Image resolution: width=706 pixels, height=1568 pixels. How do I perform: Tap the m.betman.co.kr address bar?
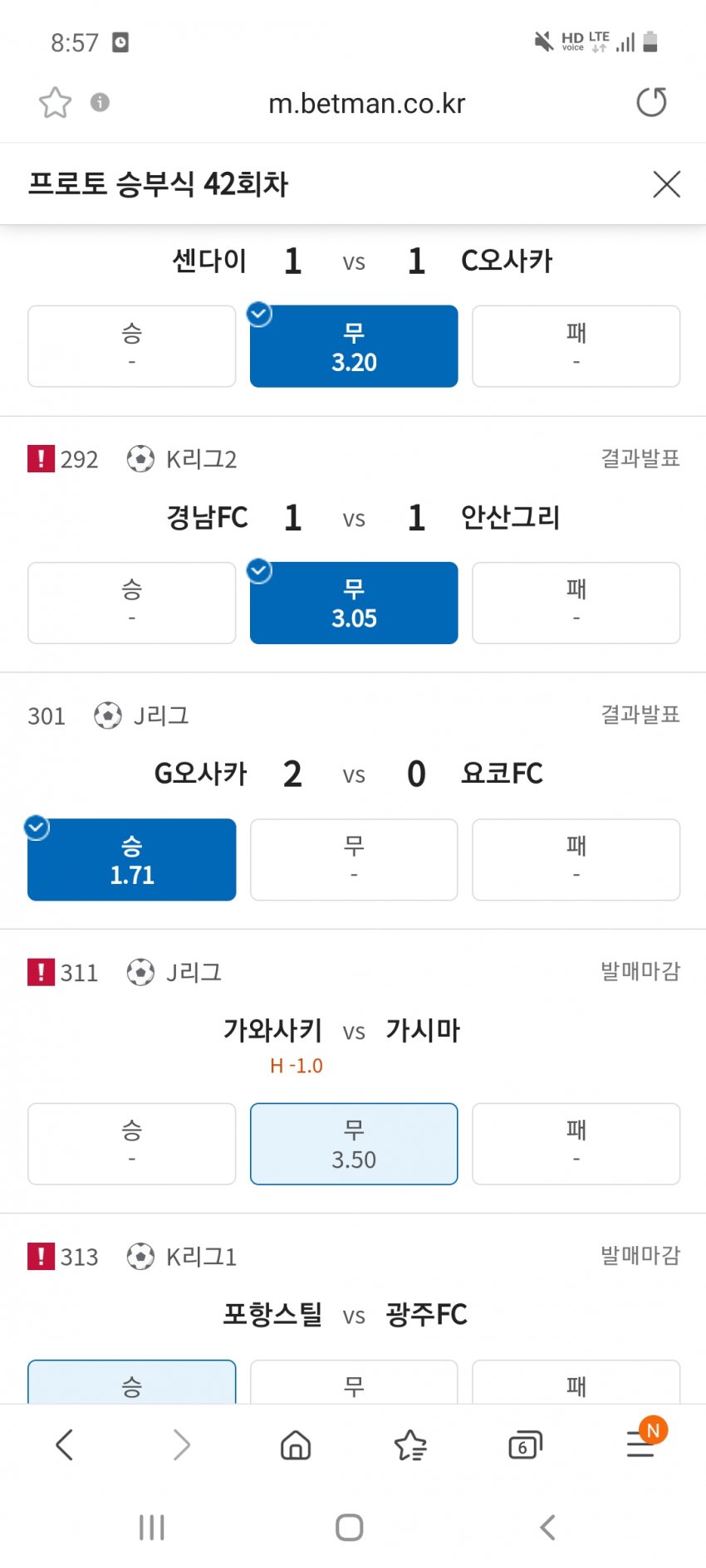(366, 104)
